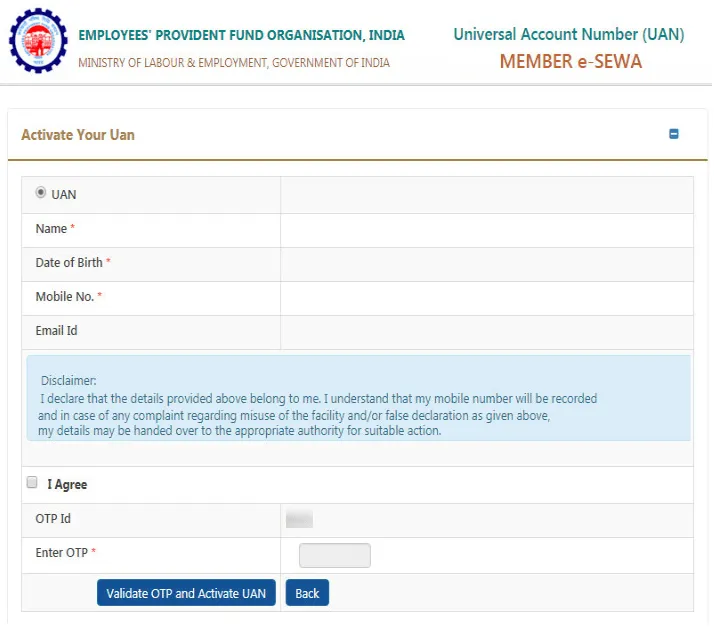Collapse the Activate Your Uan panel

pos(674,134)
